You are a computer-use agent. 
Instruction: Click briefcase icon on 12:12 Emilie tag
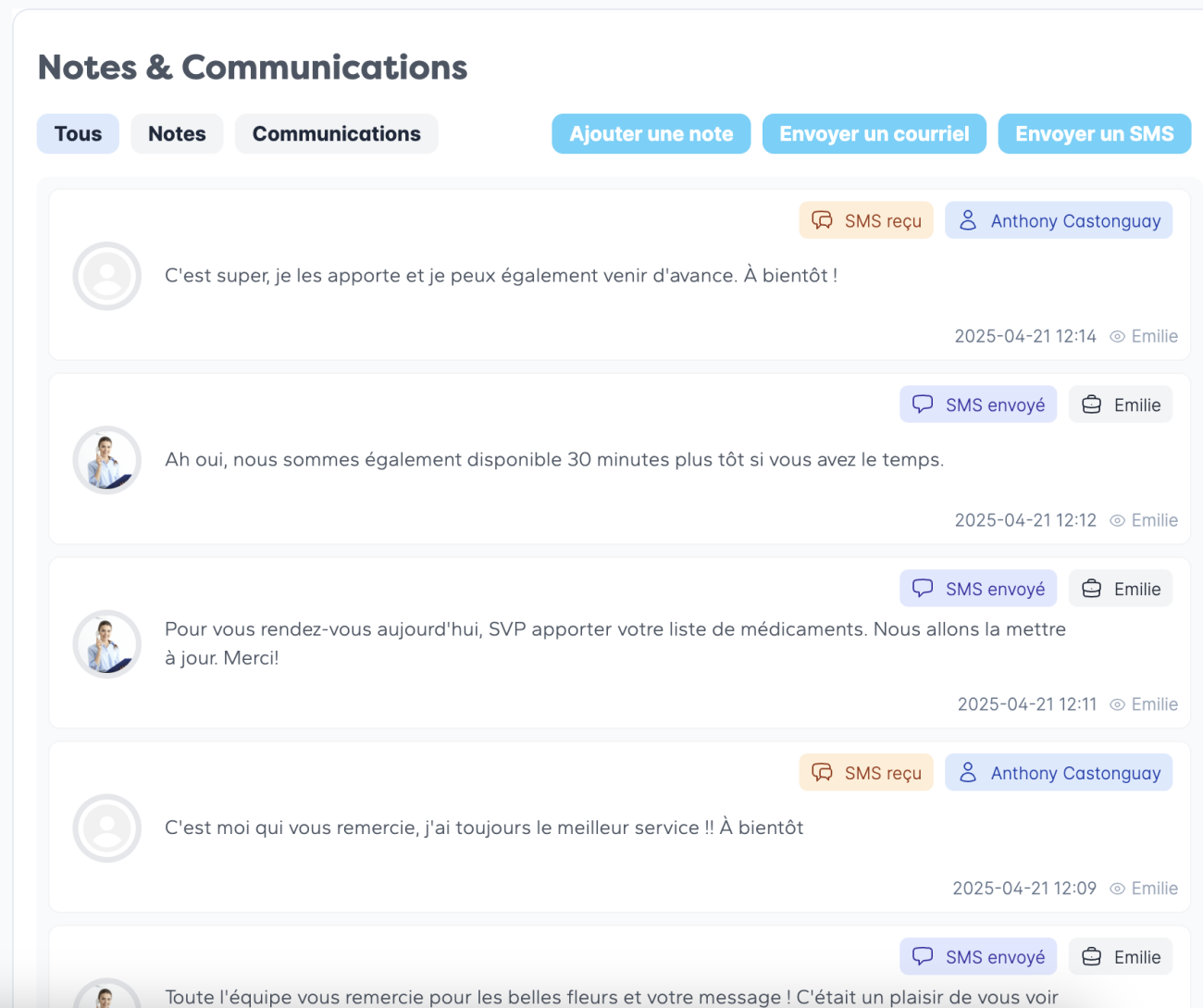coord(1092,404)
